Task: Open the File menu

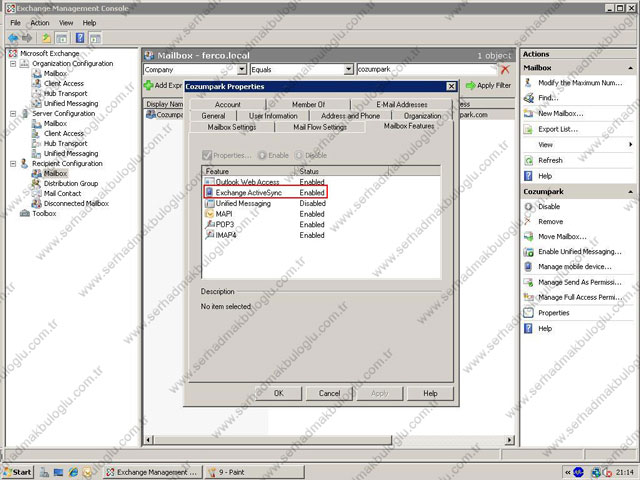Action: tap(16, 23)
